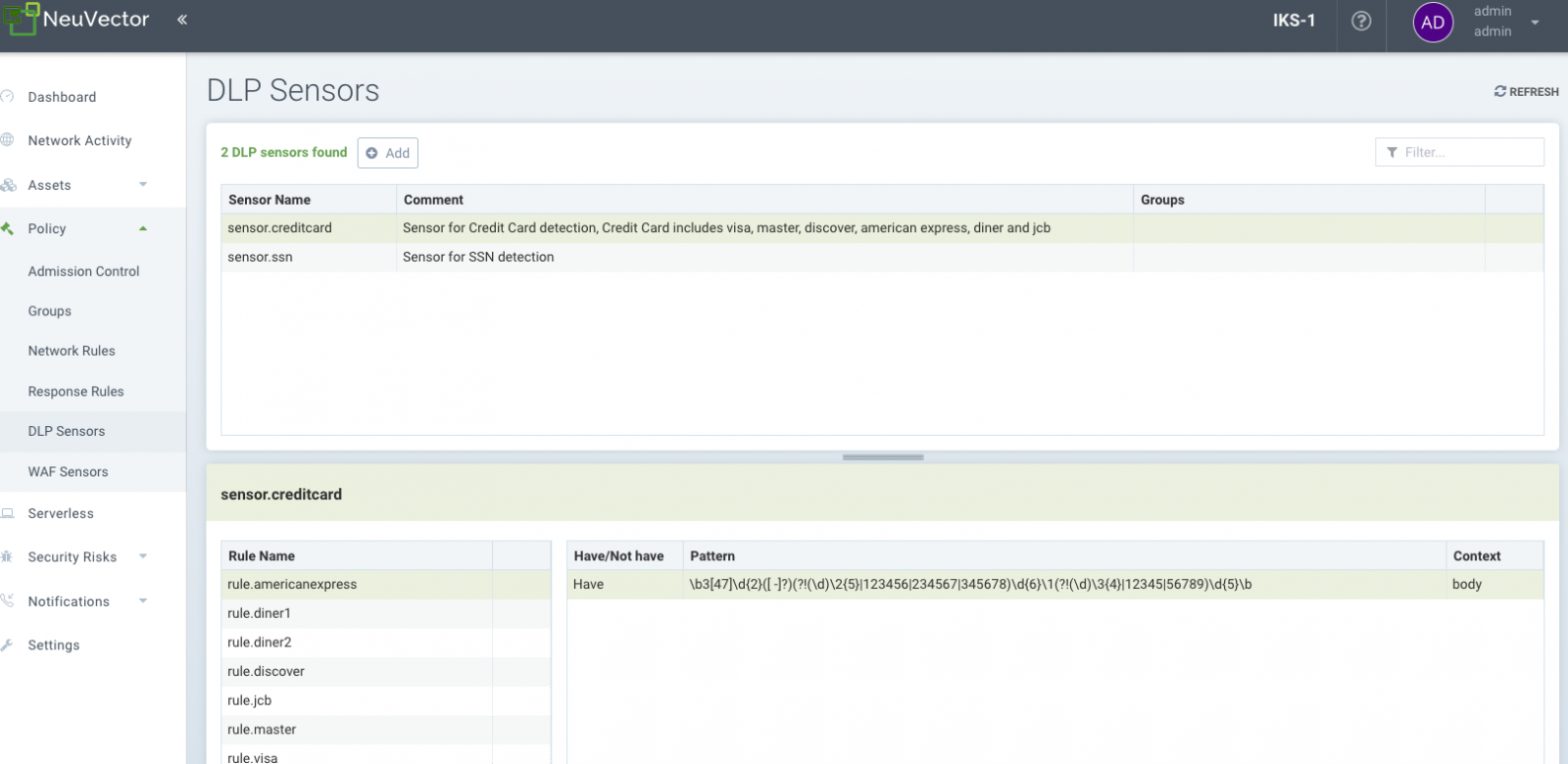
Task: Click the Notifications phone icon
Action: click(x=8, y=601)
